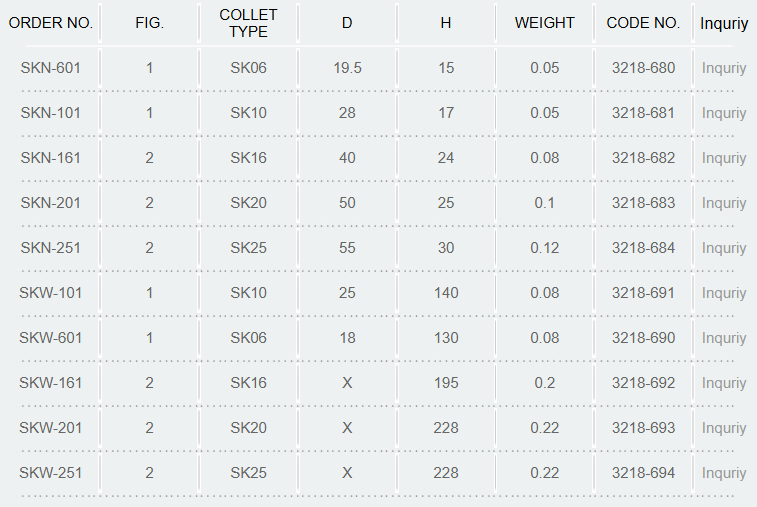Click the WEIGHT column header
The width and height of the screenshot is (757, 507).
pyautogui.click(x=545, y=23)
